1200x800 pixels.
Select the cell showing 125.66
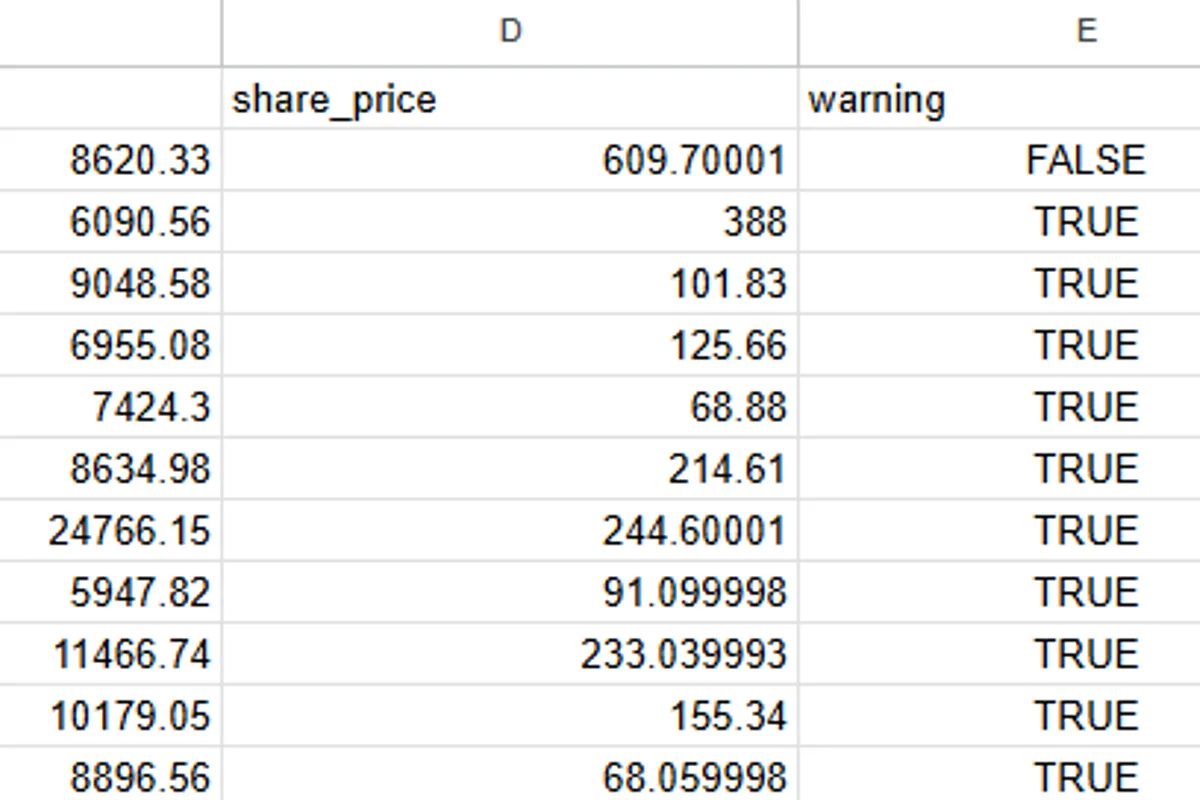tap(510, 346)
